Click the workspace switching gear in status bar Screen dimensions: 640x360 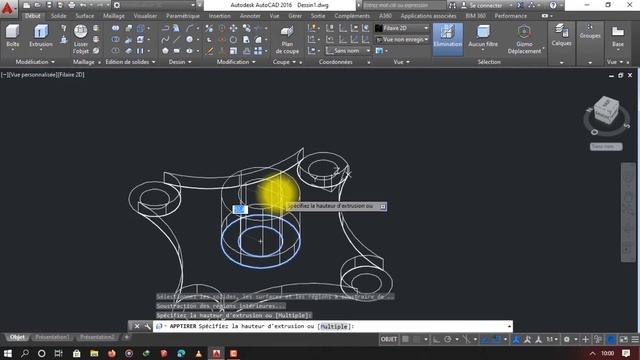567,339
